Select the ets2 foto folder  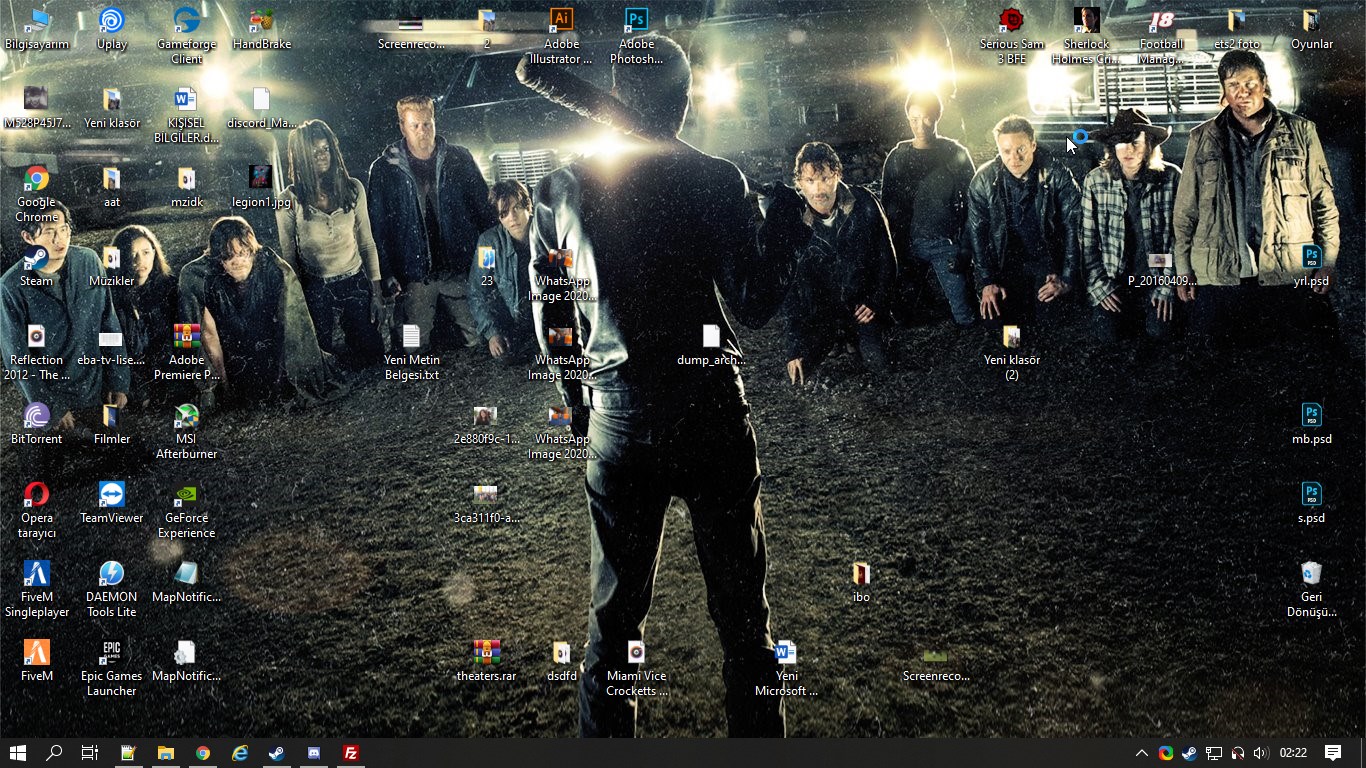(x=1237, y=29)
